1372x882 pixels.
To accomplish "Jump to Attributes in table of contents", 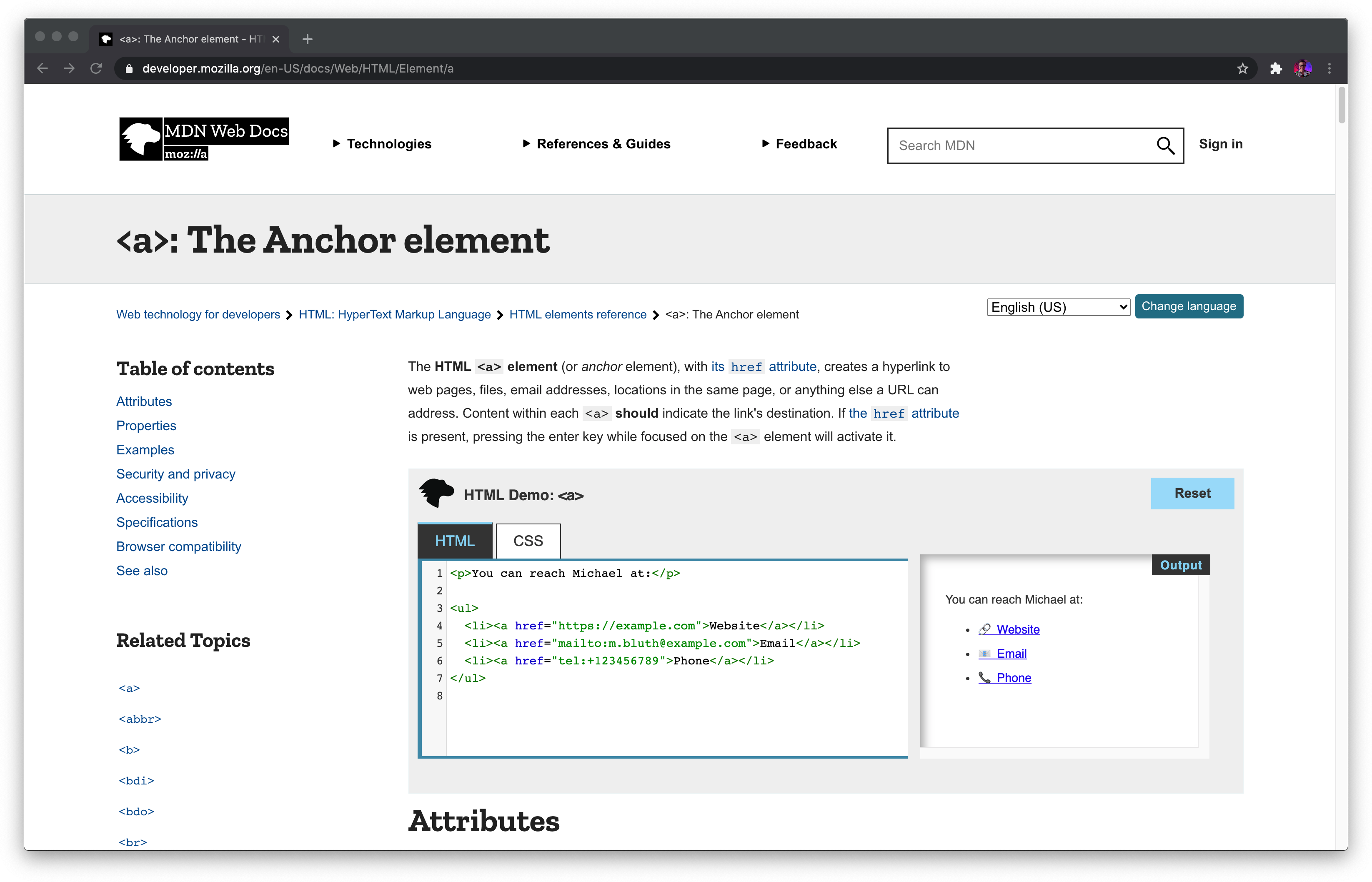I will tap(144, 401).
